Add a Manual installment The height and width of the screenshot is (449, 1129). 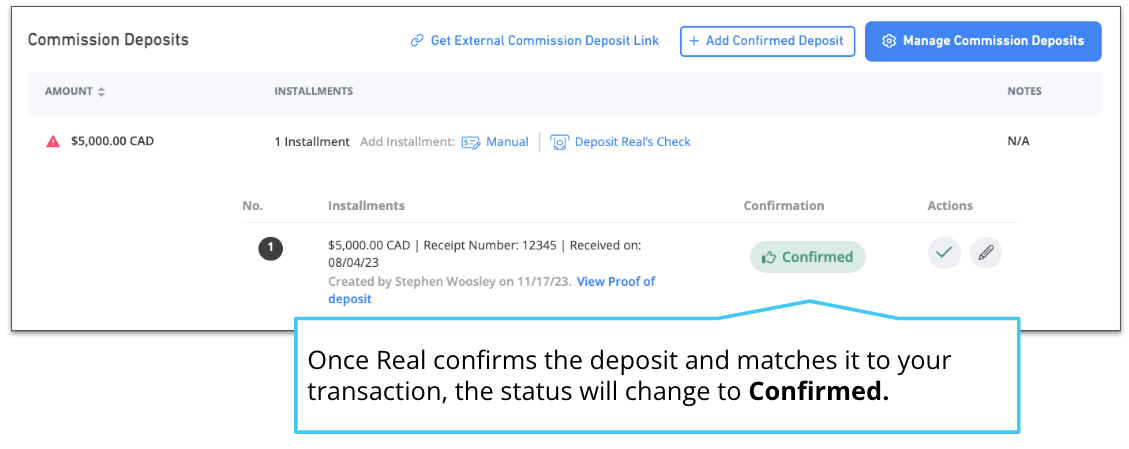click(x=495, y=142)
